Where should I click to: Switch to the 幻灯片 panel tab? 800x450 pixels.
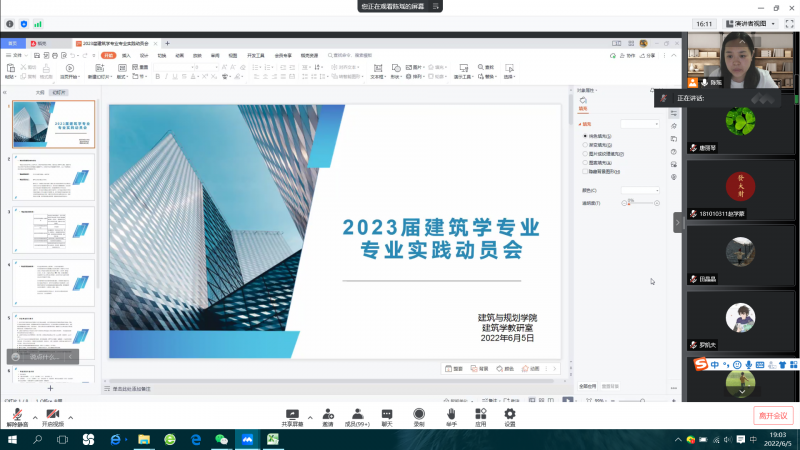tap(59, 91)
